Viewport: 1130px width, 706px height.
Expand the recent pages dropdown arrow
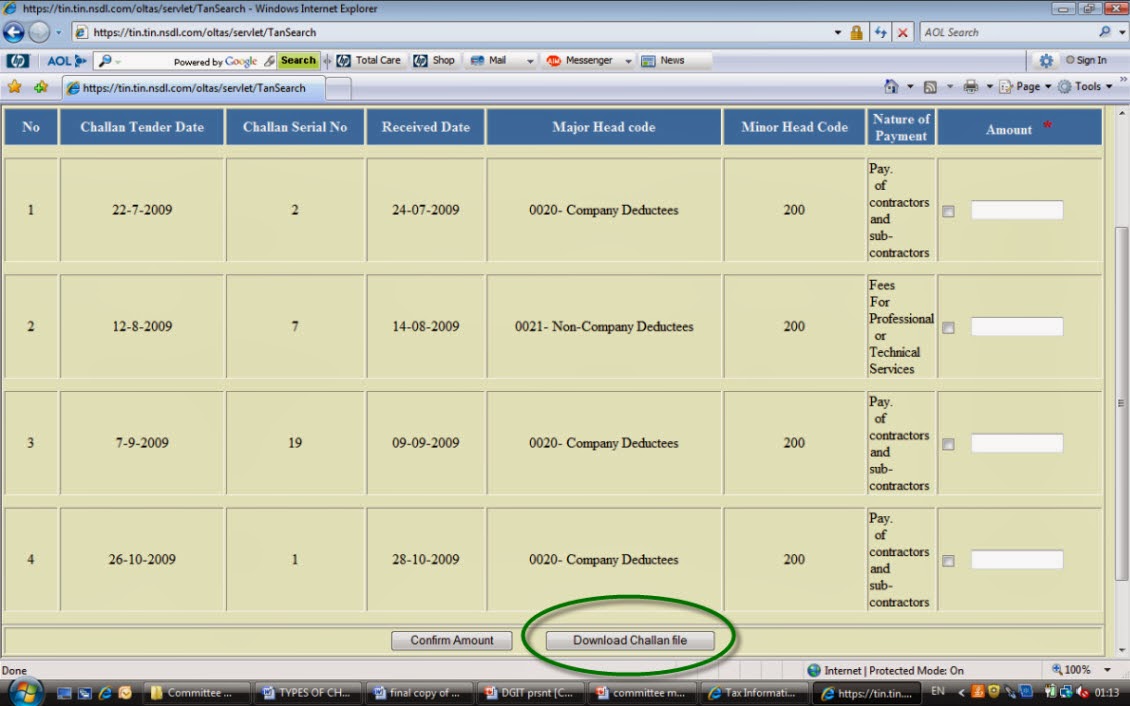[58, 32]
